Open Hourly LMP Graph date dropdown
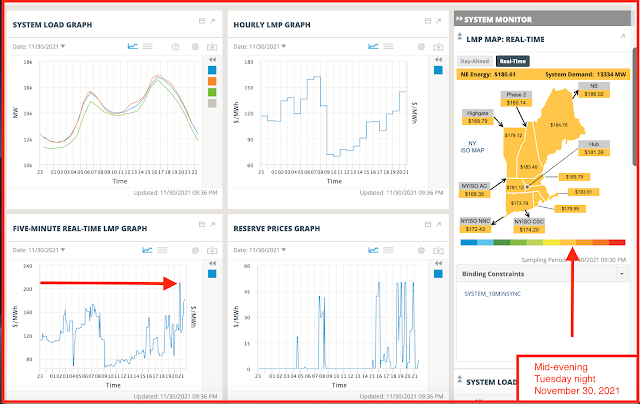This screenshot has width=640, height=404. pos(260,47)
